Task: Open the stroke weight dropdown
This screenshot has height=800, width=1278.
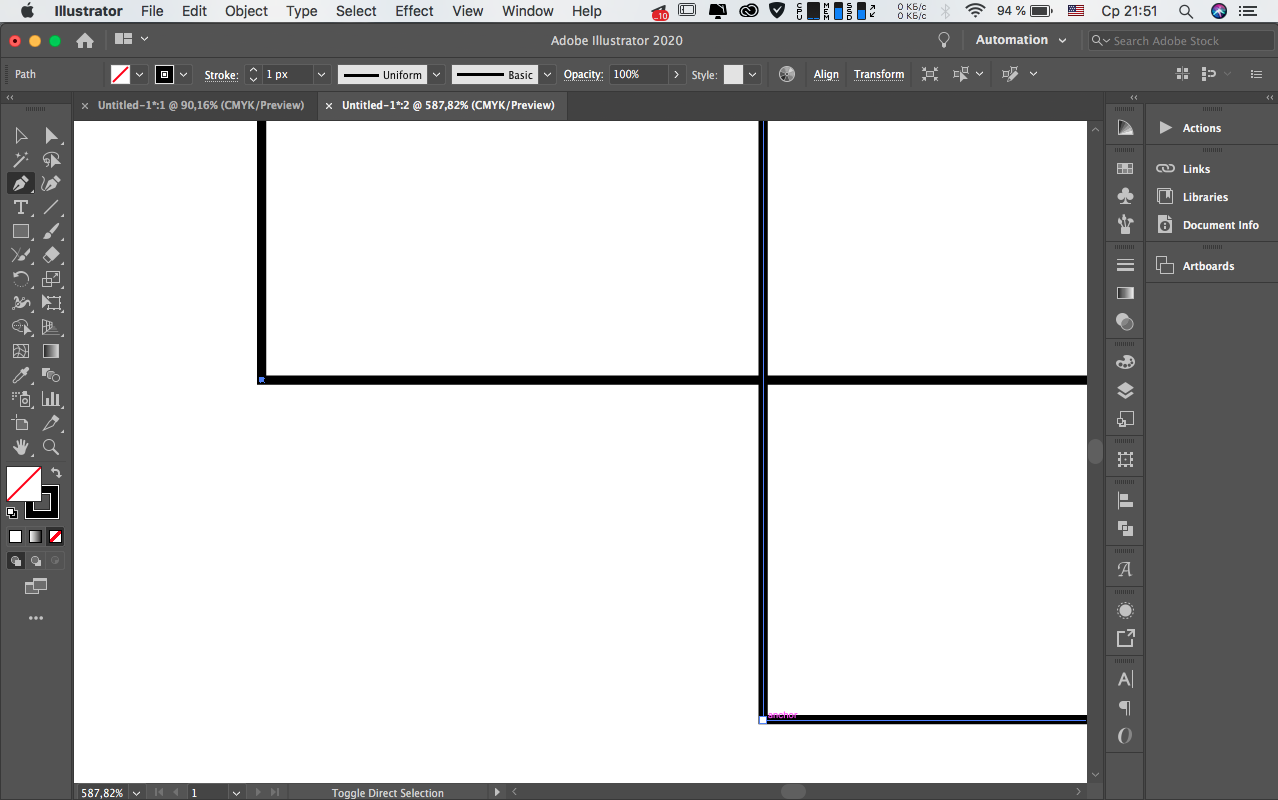Action: (x=321, y=75)
